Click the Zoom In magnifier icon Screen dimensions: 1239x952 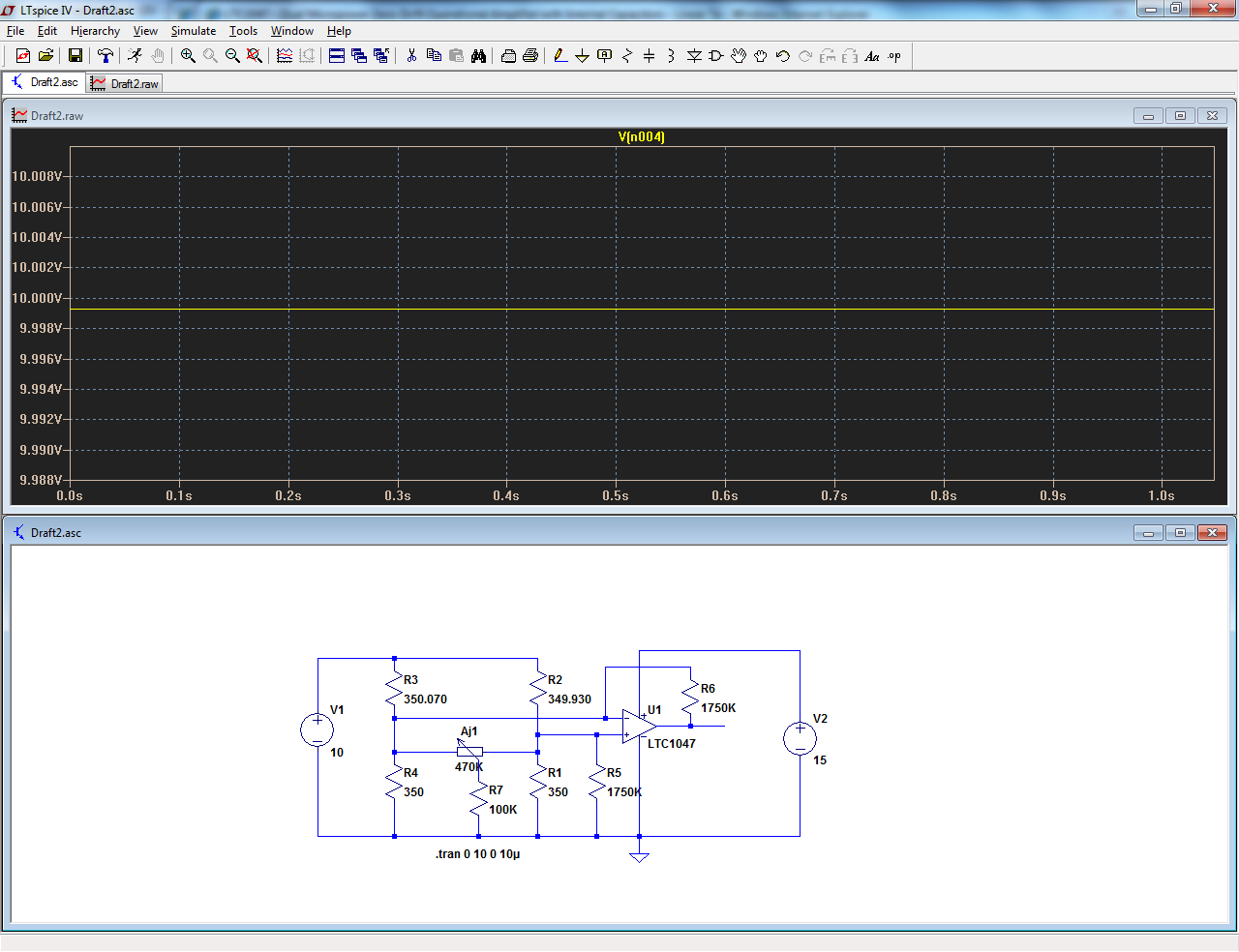(188, 56)
